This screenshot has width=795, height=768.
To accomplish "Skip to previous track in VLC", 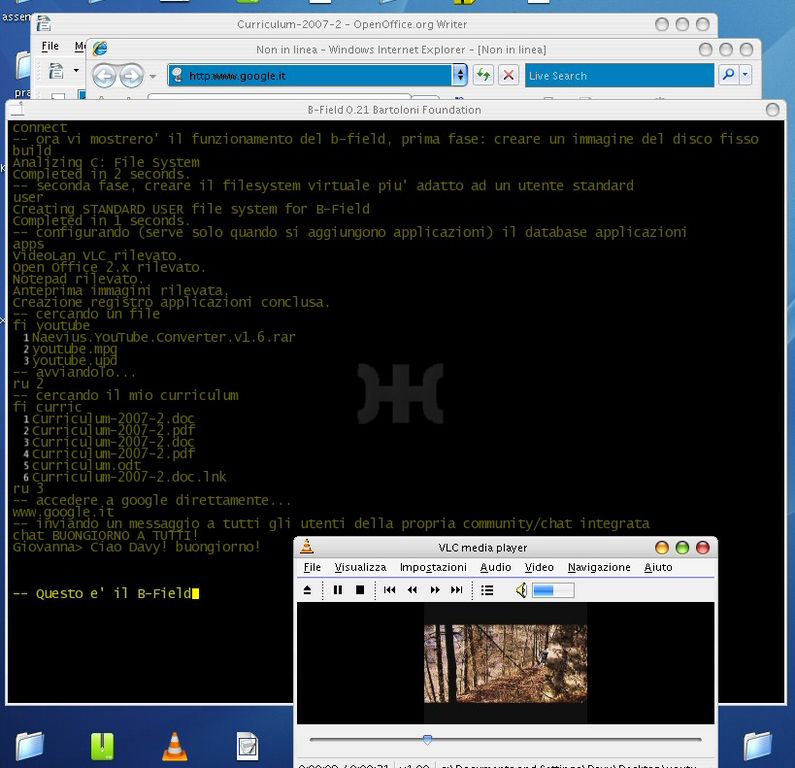I will point(390,590).
